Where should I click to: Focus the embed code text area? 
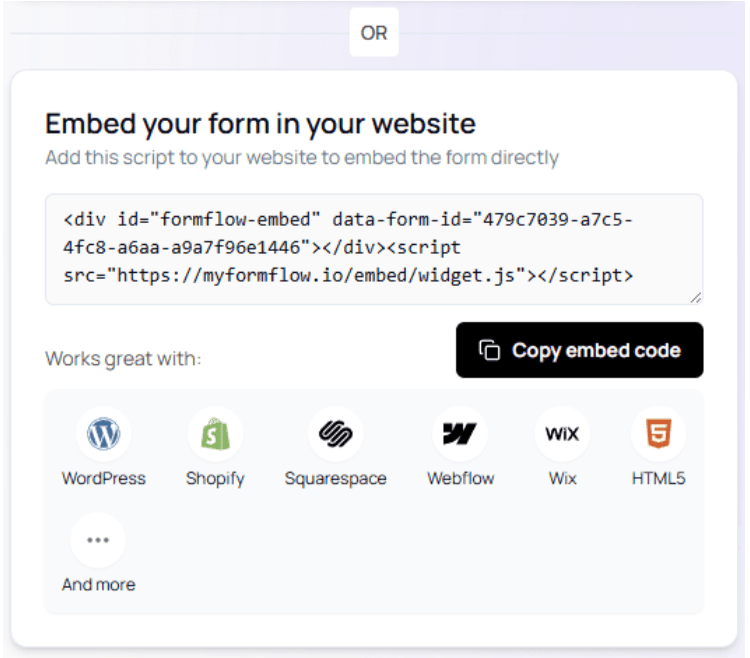pyautogui.click(x=374, y=249)
